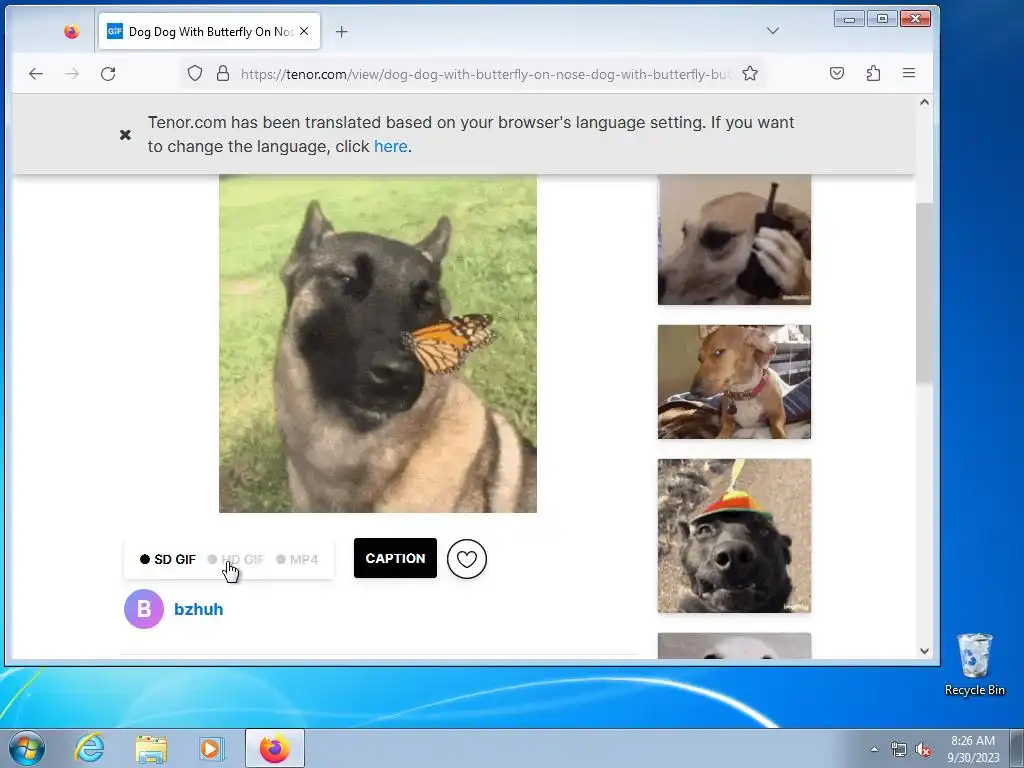1024x768 pixels.
Task: Save page to Pocket
Action: pos(837,73)
